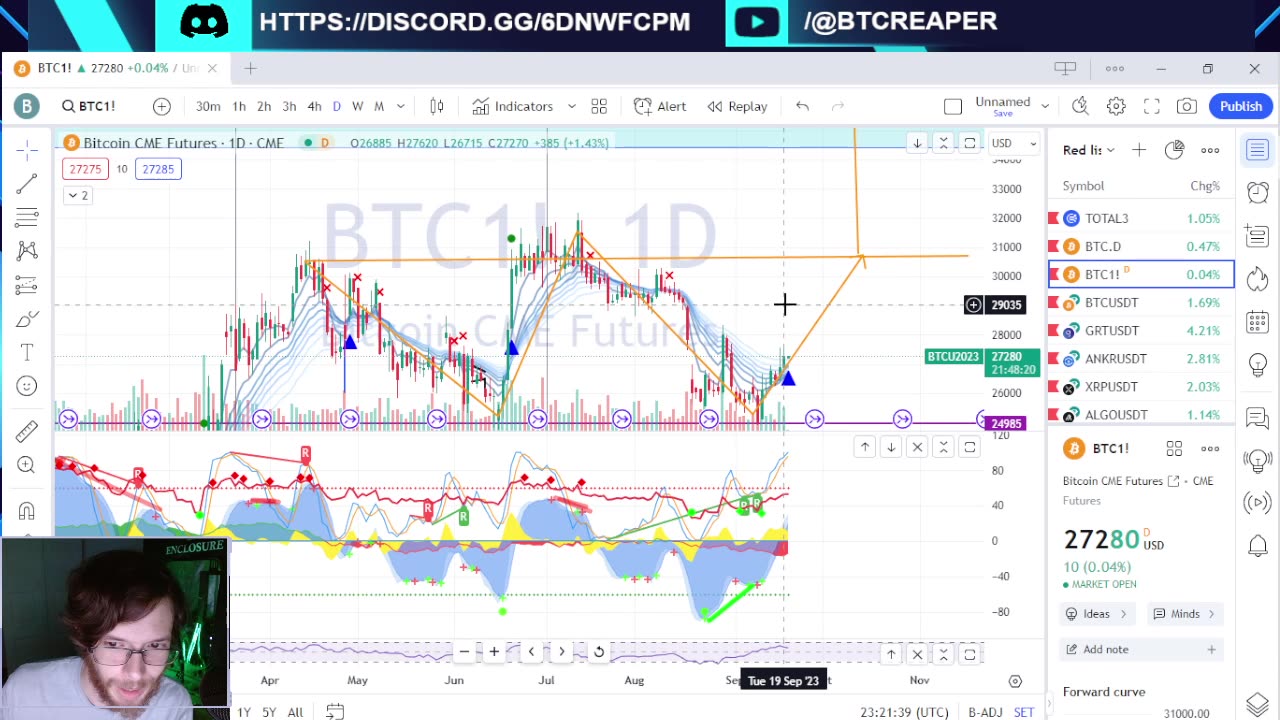Viewport: 1280px width, 720px height.
Task: Toggle B-ADJ back-adjustment for contracts
Action: coord(985,712)
